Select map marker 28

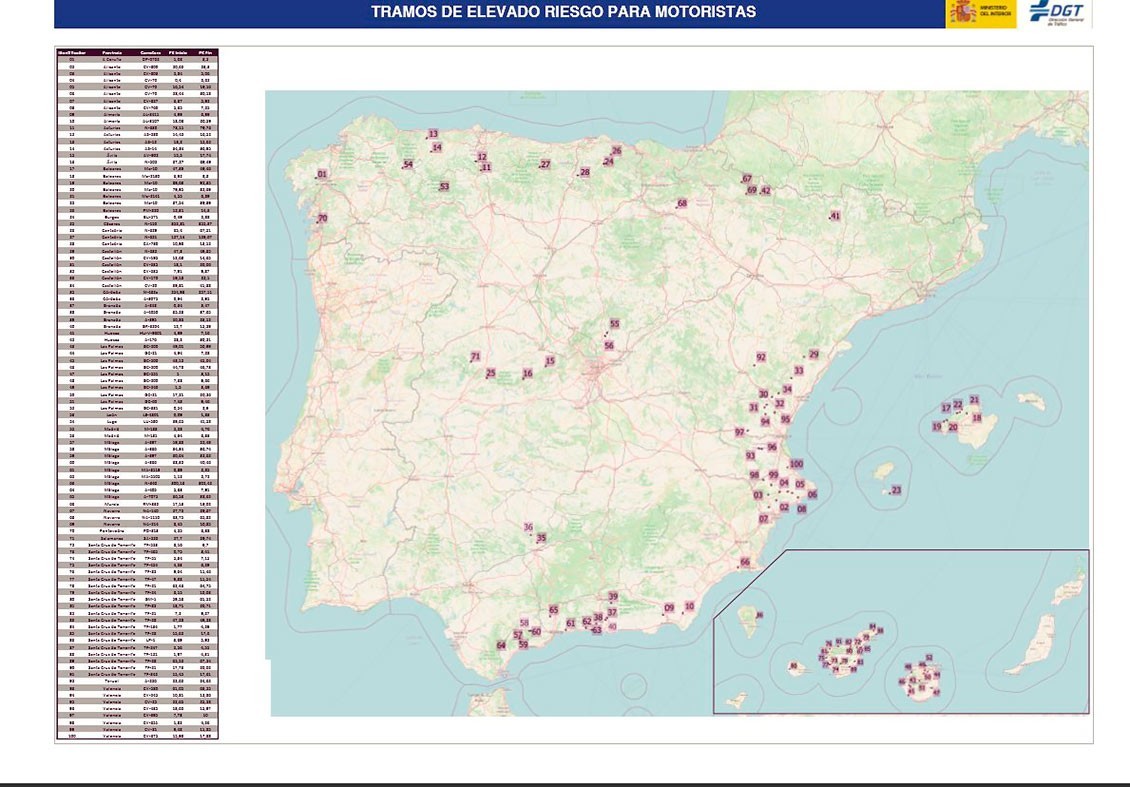pos(585,172)
